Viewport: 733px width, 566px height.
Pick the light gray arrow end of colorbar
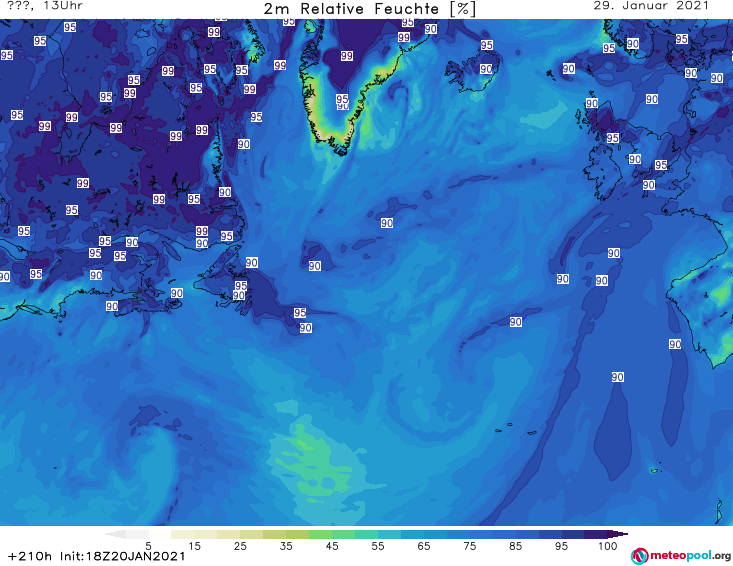tap(115, 534)
